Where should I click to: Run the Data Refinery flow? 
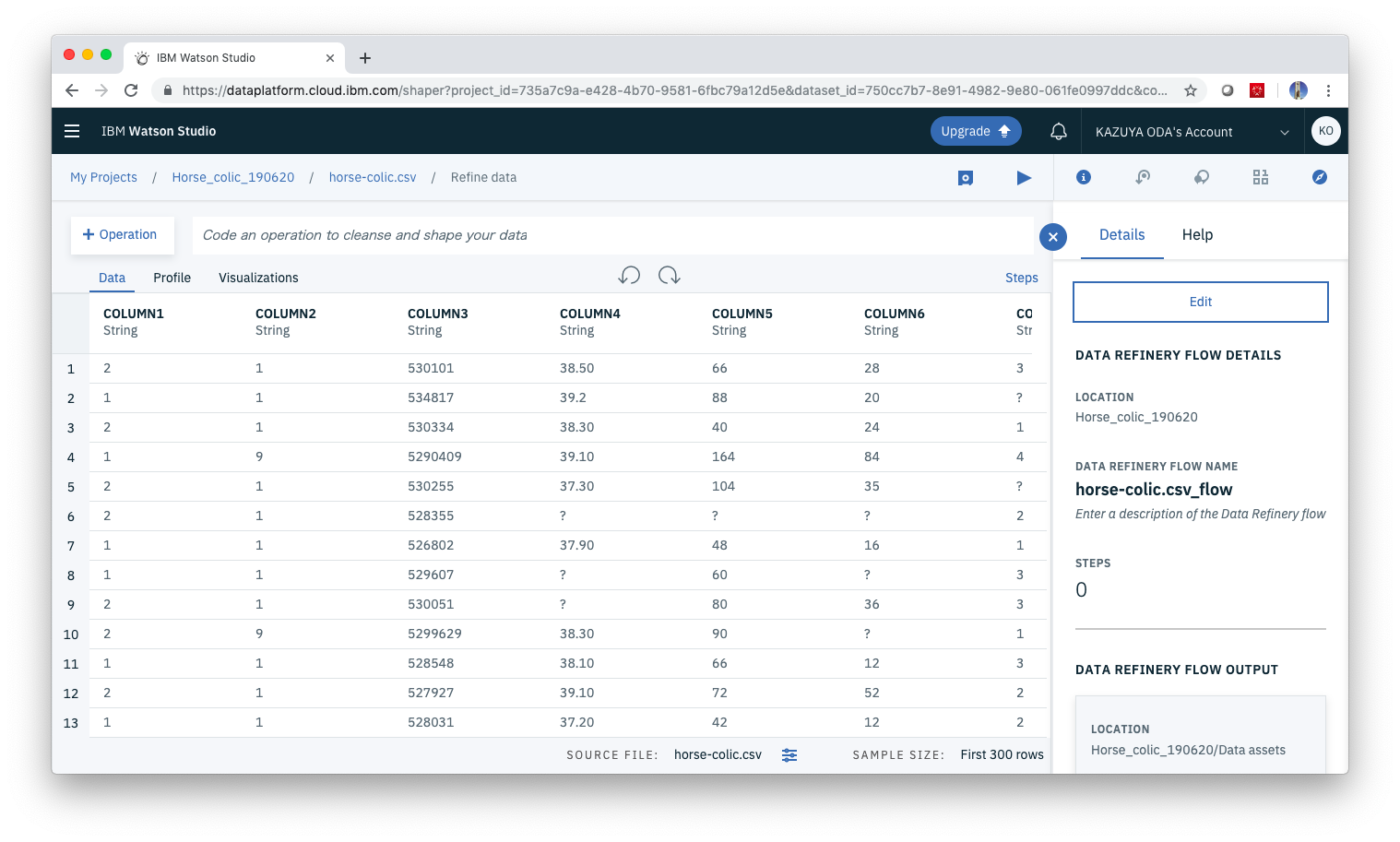[x=1024, y=177]
